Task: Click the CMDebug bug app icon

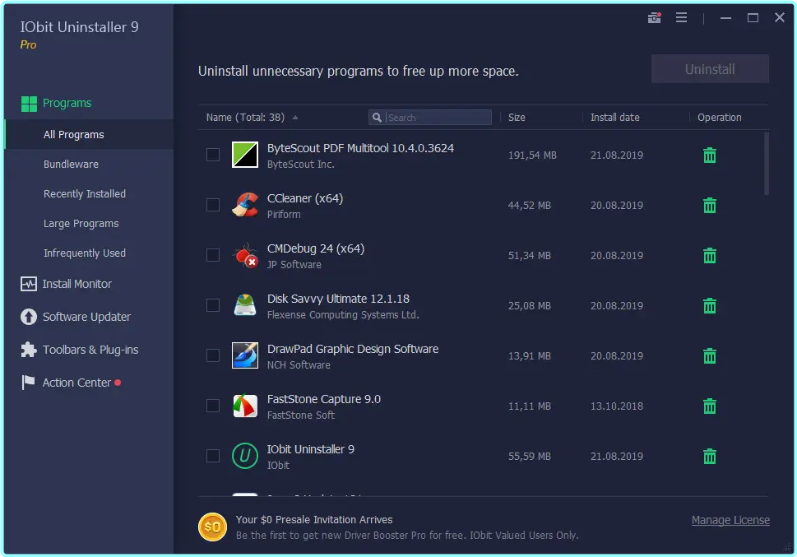Action: tap(245, 255)
